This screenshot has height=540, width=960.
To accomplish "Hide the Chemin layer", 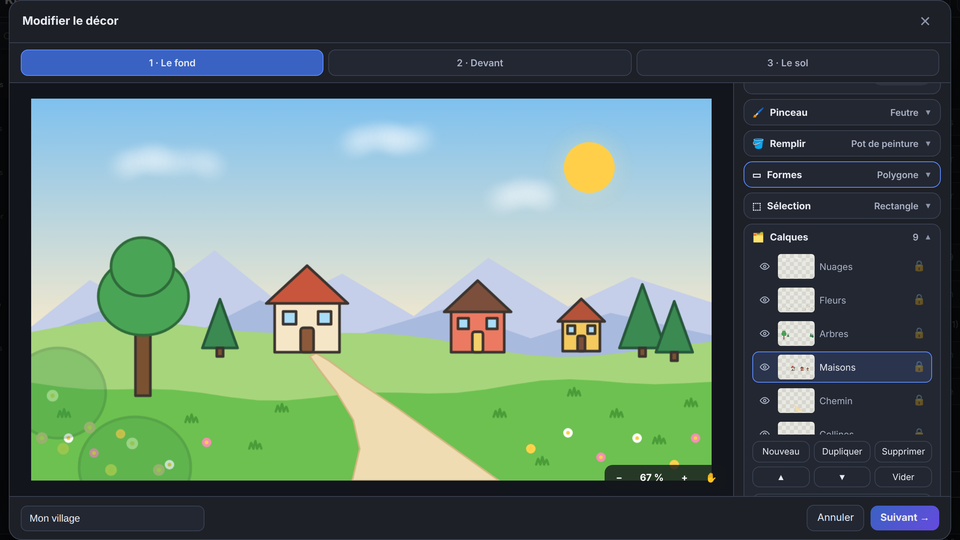I will (765, 401).
